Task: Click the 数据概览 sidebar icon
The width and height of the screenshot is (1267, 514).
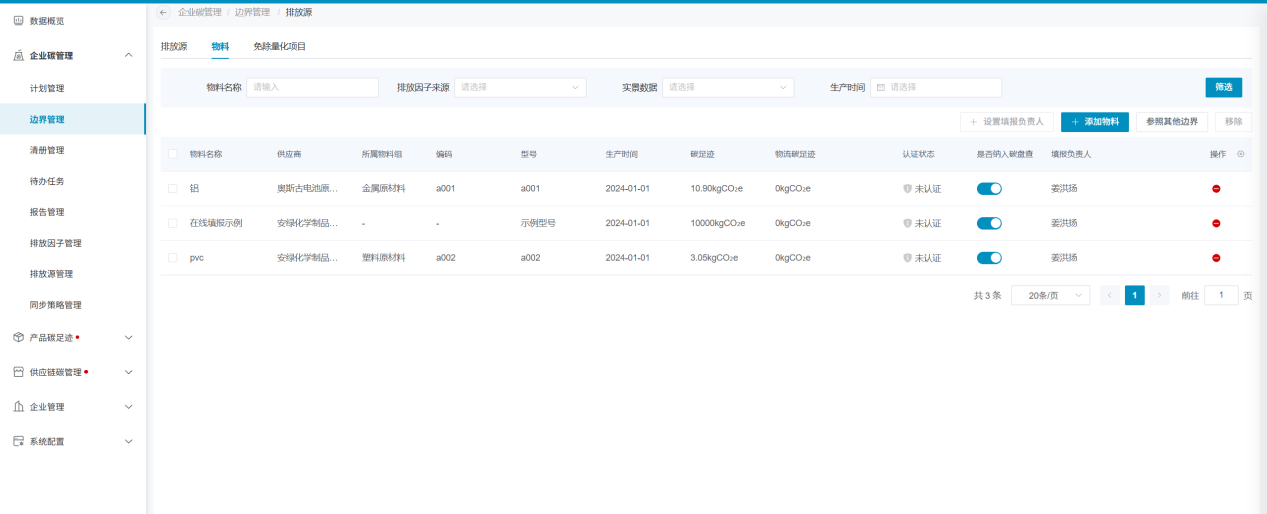Action: click(18, 20)
